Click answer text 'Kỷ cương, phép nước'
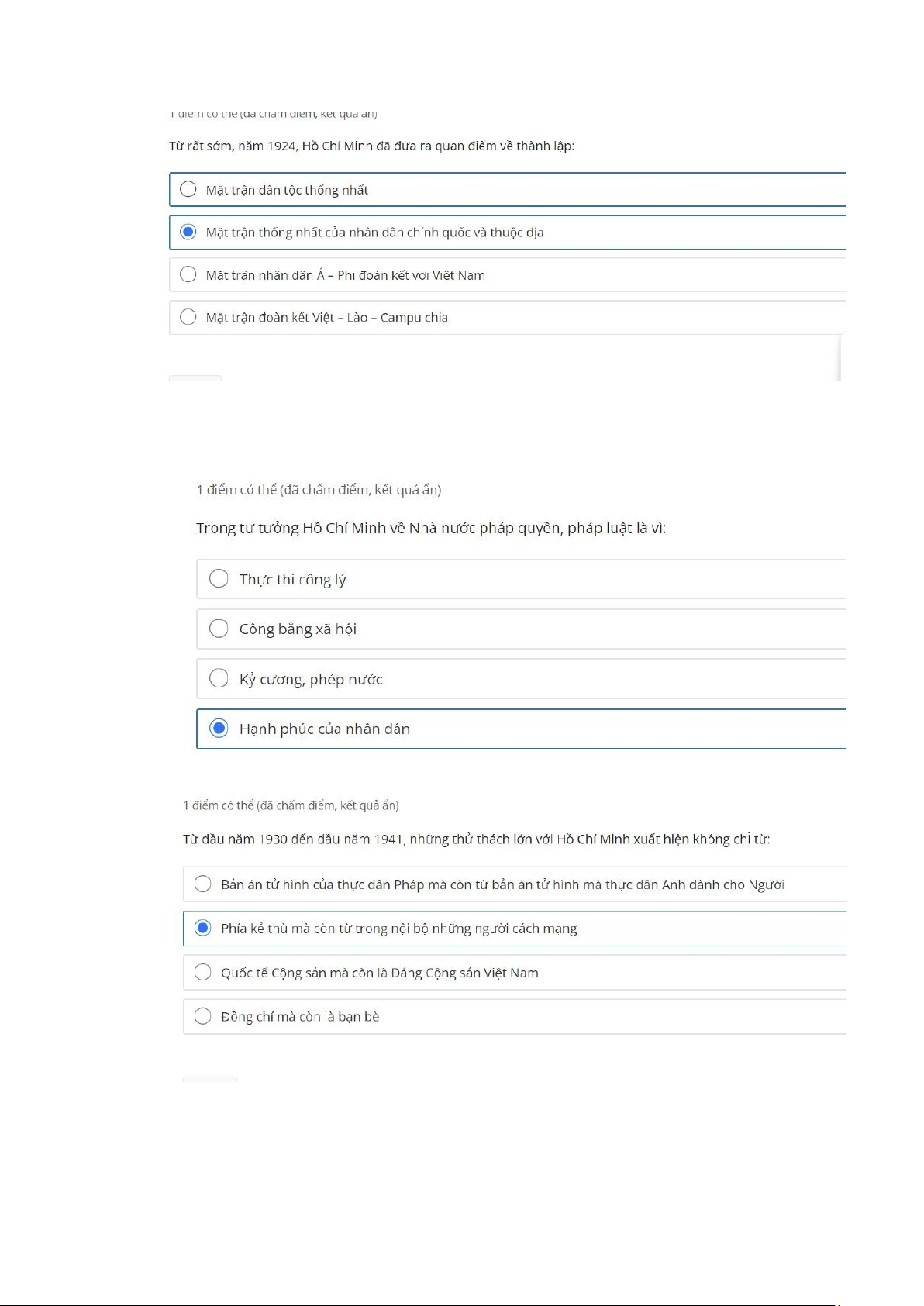The image size is (924, 1306). tap(311, 680)
